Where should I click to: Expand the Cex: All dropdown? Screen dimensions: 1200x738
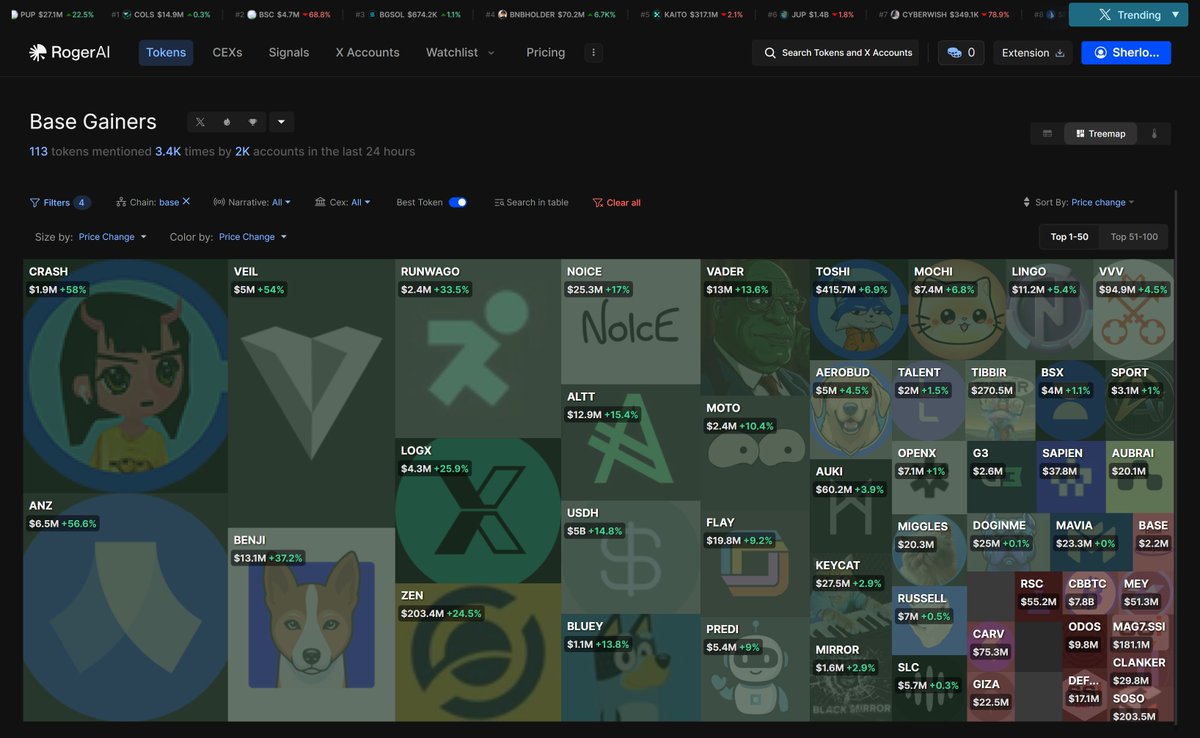pyautogui.click(x=343, y=202)
